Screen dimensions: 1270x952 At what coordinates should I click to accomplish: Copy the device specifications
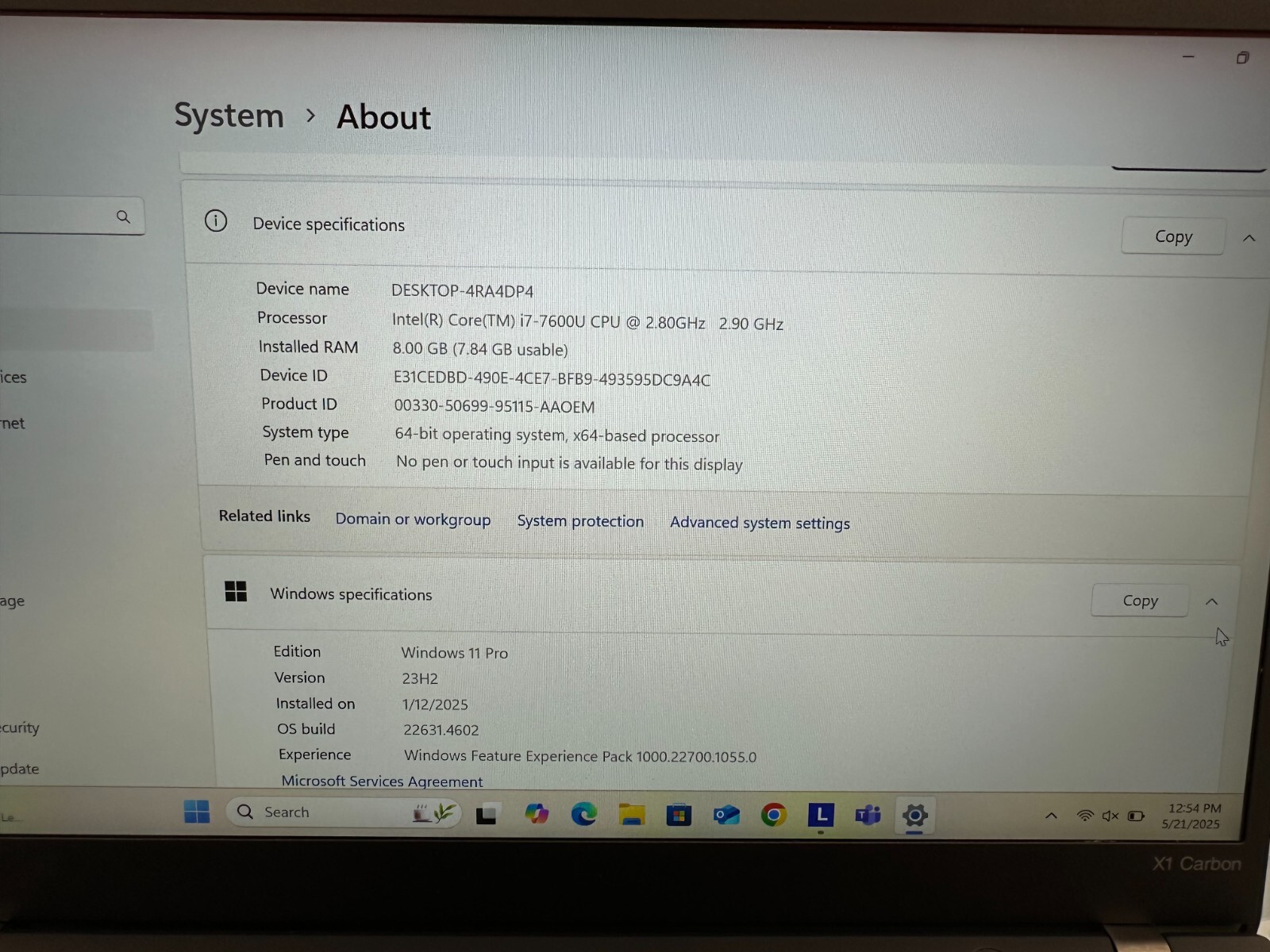(x=1173, y=236)
